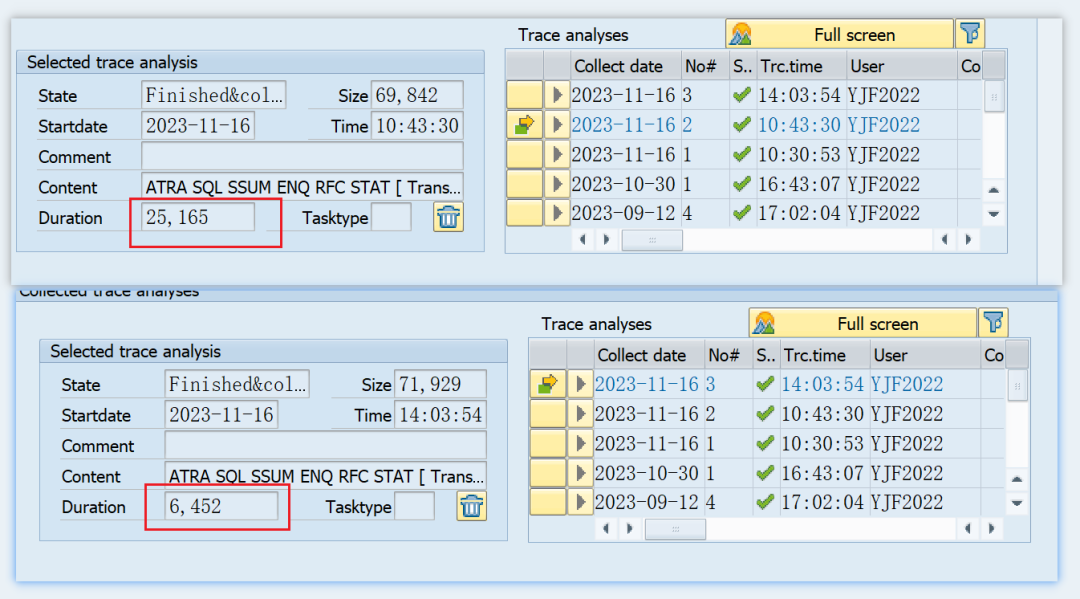Viewport: 1080px width, 599px height.
Task: Click No# column header in bottom table
Action: (728, 355)
